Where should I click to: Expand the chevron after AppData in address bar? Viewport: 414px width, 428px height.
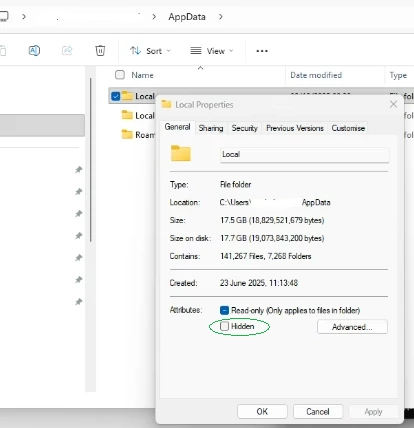point(221,17)
